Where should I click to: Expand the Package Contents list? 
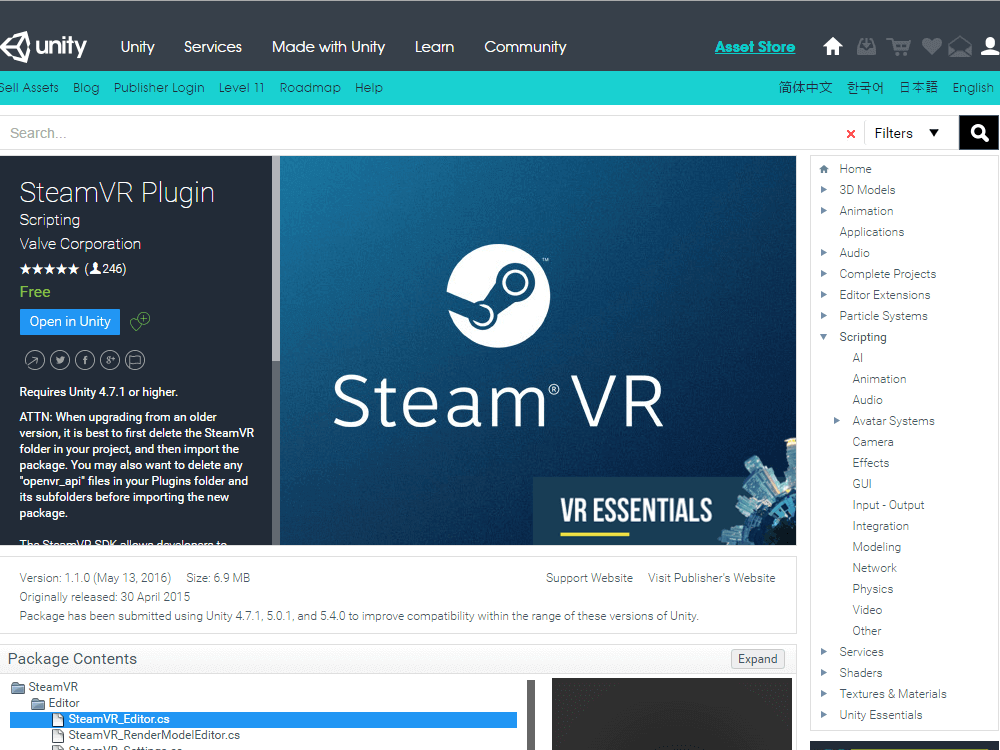[x=757, y=659]
